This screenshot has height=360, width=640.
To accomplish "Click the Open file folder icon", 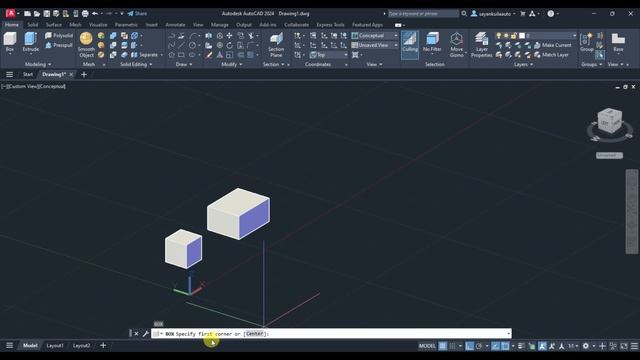I will (x=37, y=13).
